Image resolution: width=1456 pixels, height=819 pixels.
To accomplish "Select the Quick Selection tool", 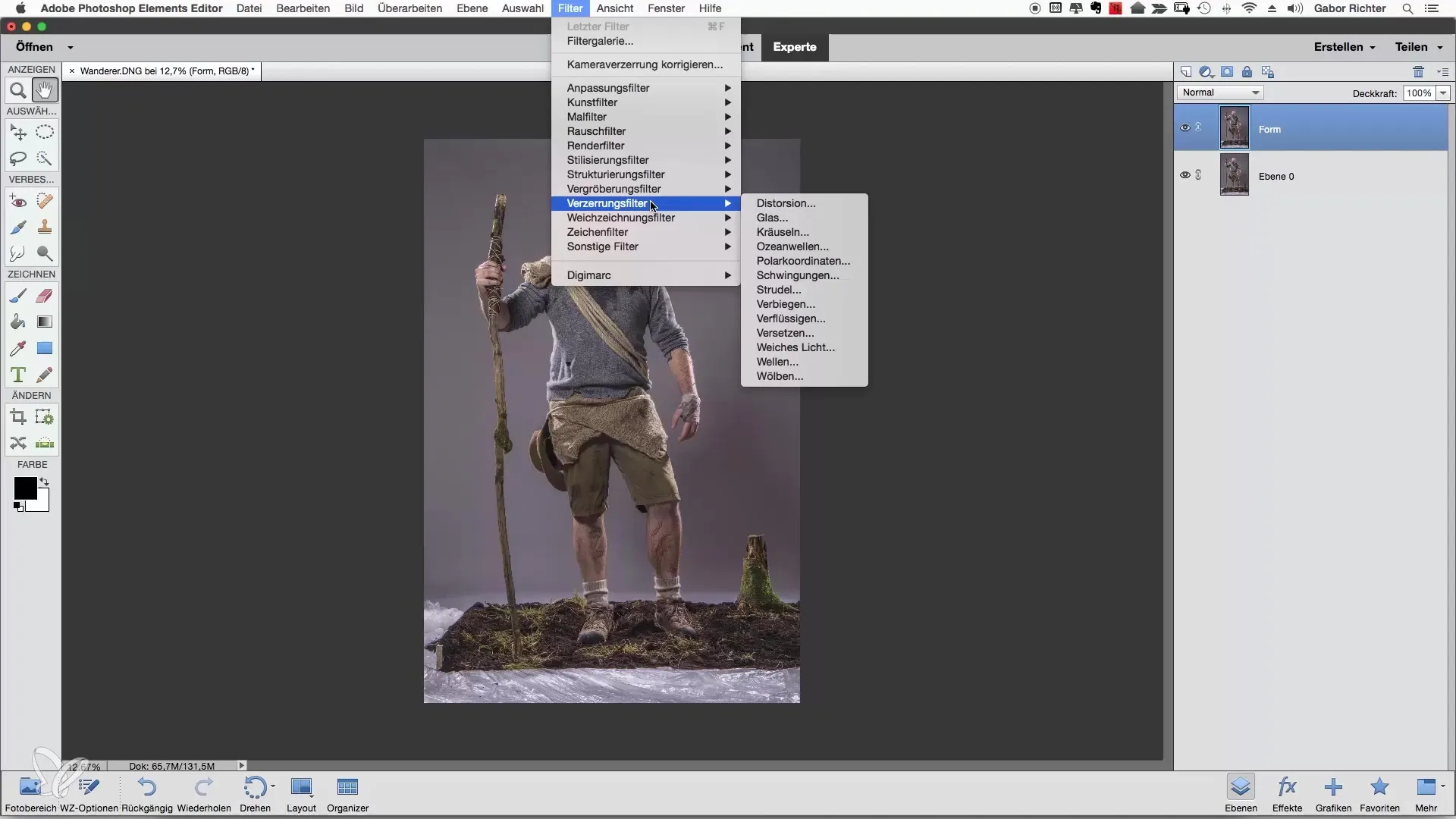I will (x=45, y=158).
